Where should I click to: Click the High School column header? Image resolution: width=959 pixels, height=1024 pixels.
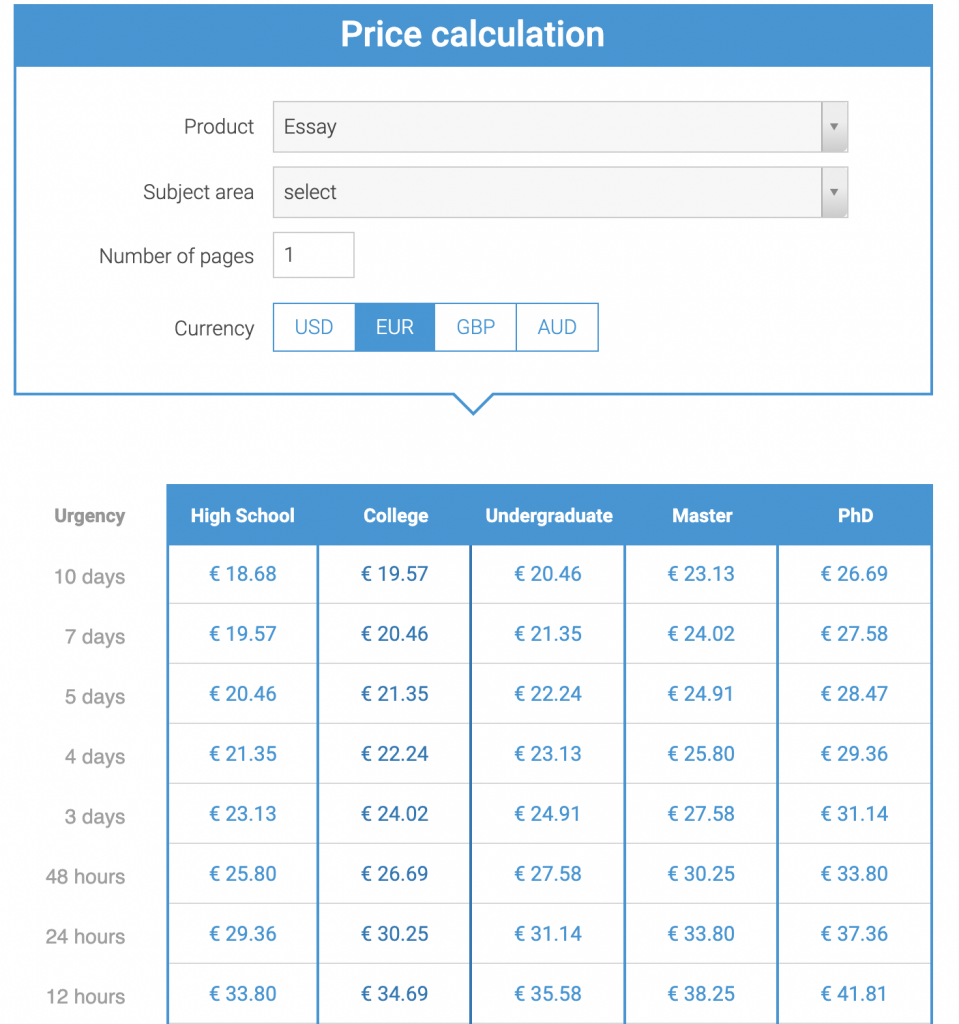(x=242, y=516)
